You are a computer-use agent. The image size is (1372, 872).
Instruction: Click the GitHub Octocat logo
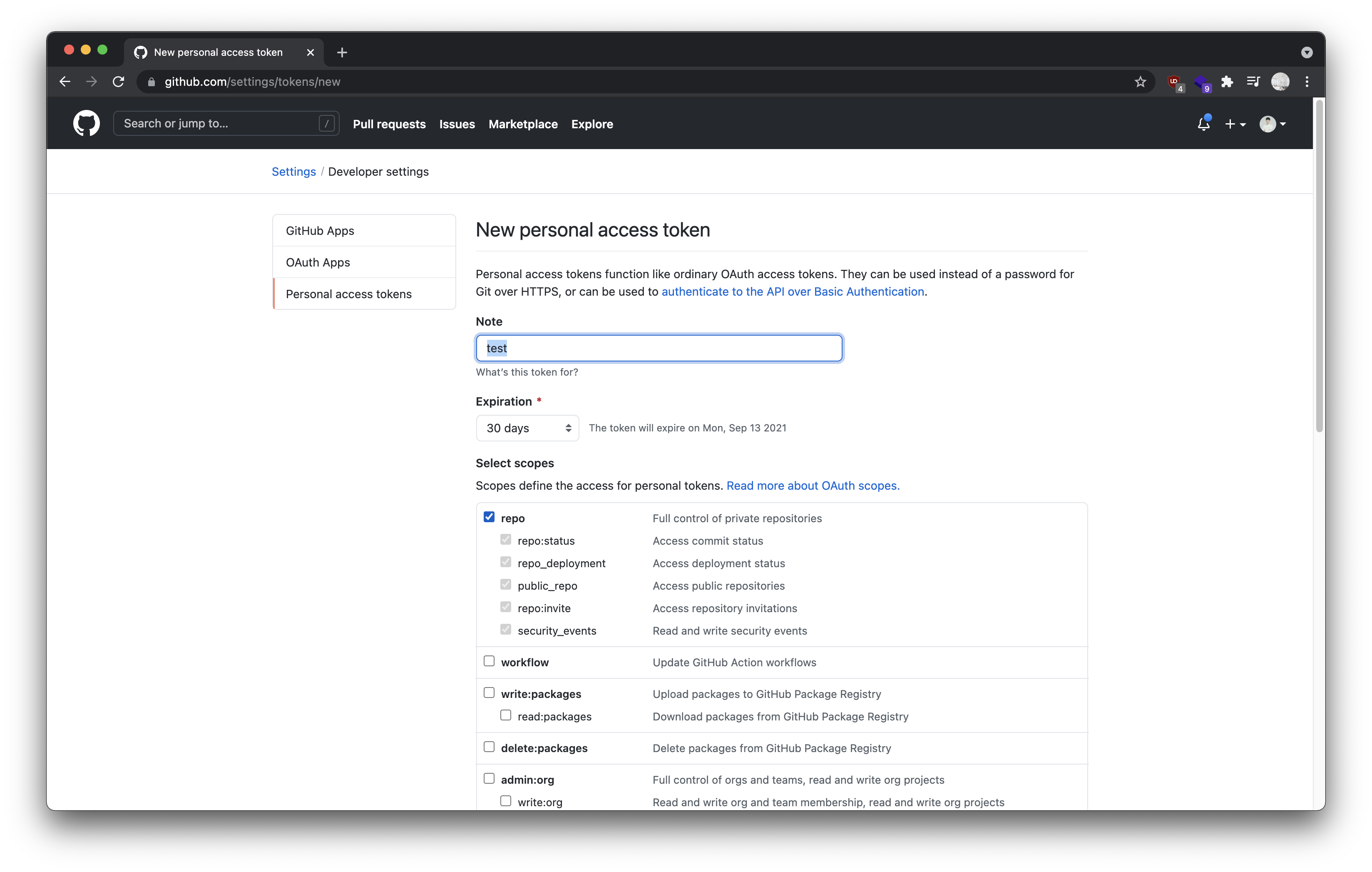pos(86,124)
